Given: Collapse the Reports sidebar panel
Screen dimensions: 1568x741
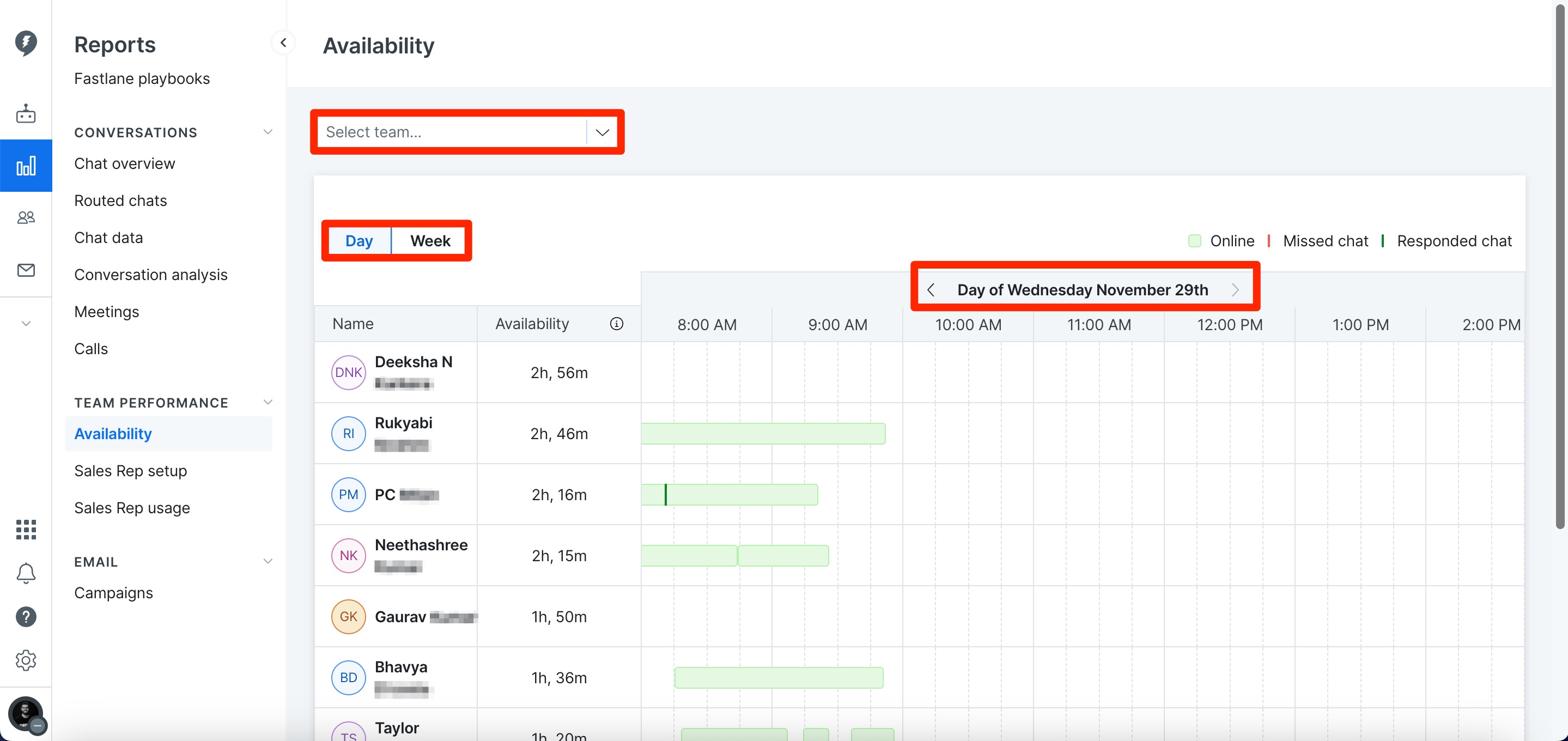Looking at the screenshot, I should (283, 42).
